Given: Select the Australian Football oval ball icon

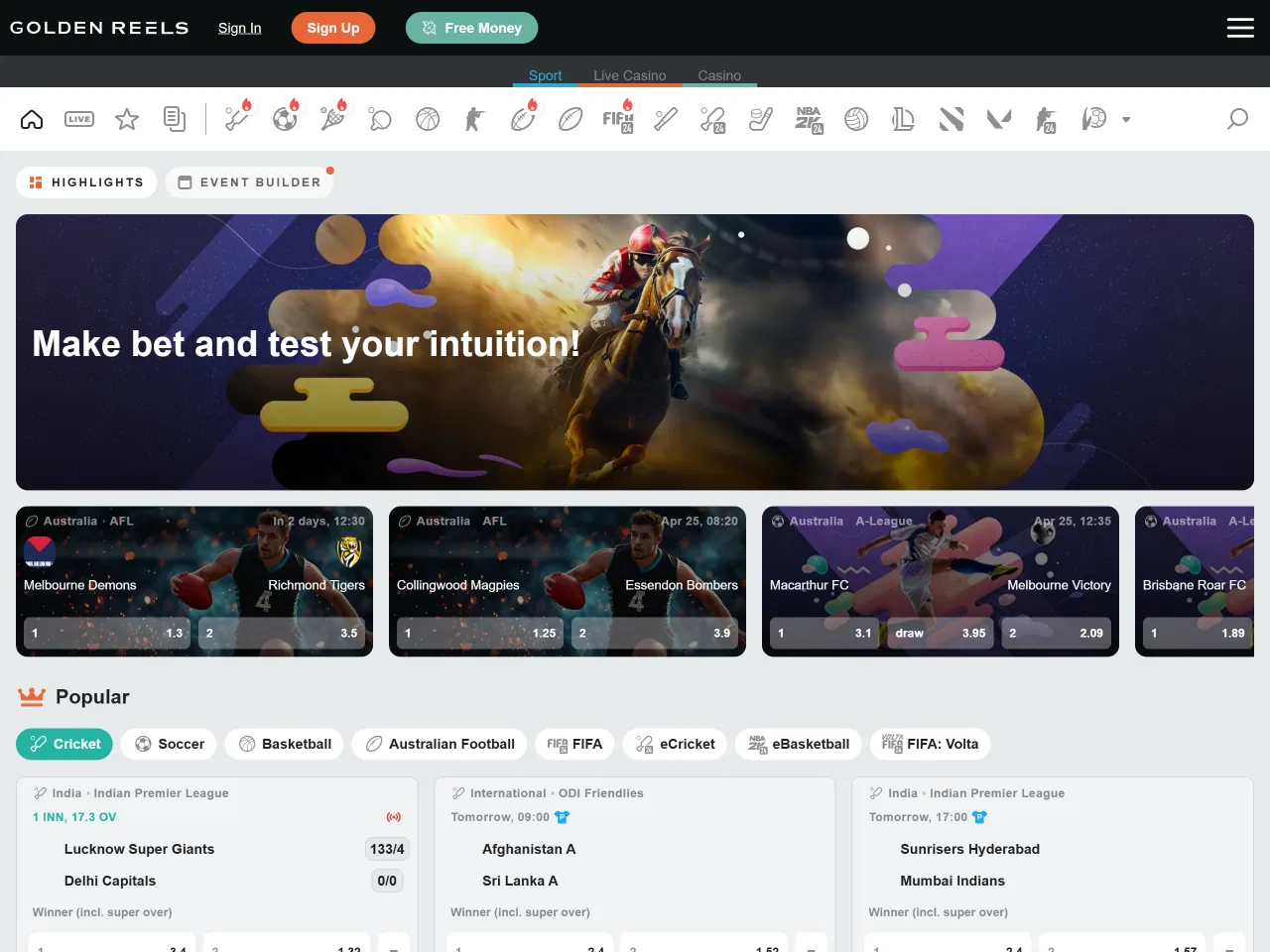Looking at the screenshot, I should (571, 120).
